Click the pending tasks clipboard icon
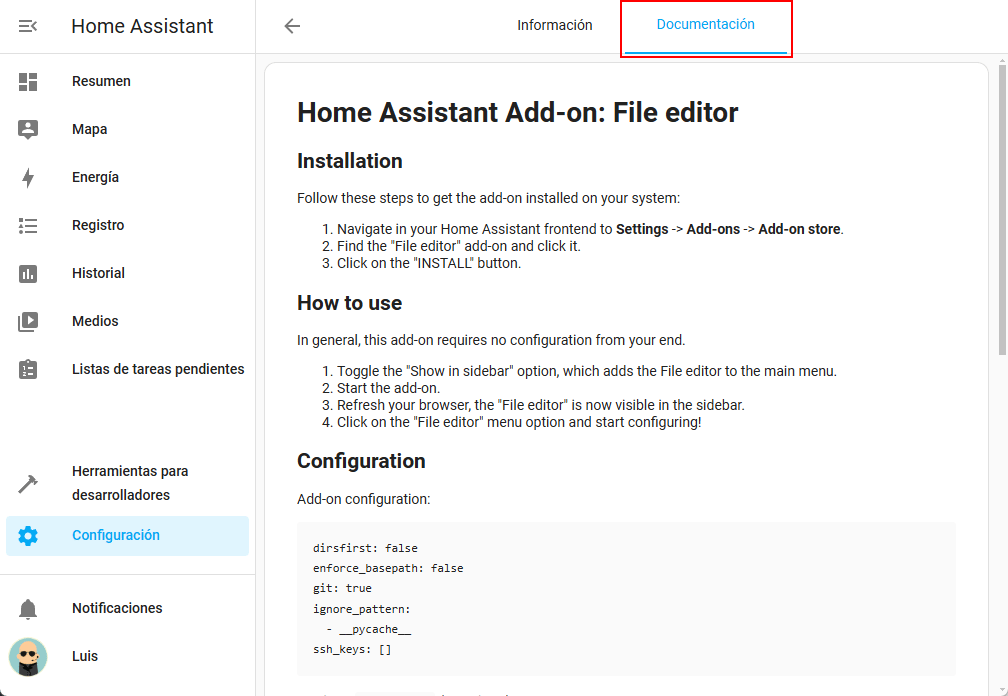 click(x=28, y=370)
